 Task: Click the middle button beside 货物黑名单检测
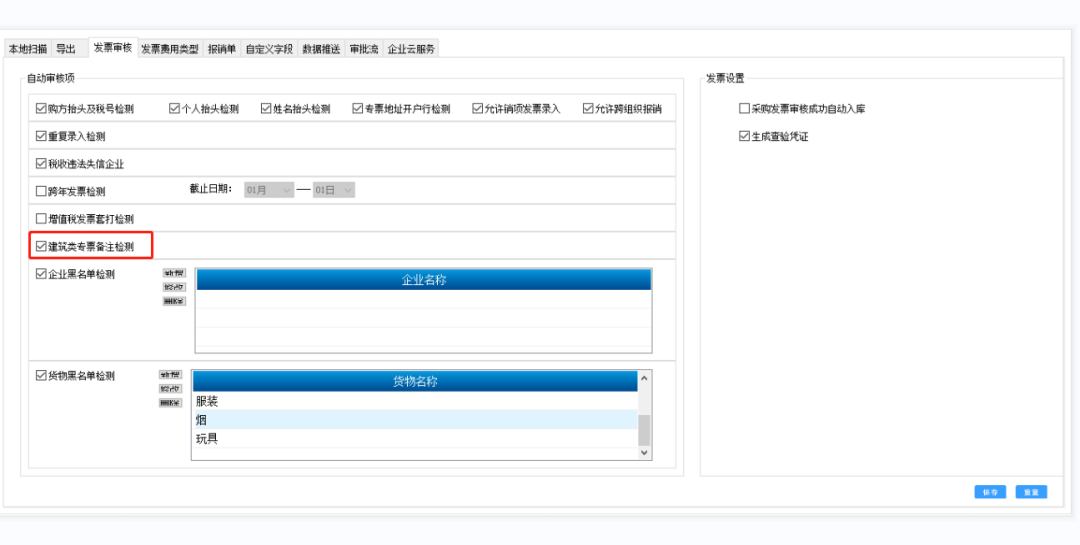coord(170,389)
